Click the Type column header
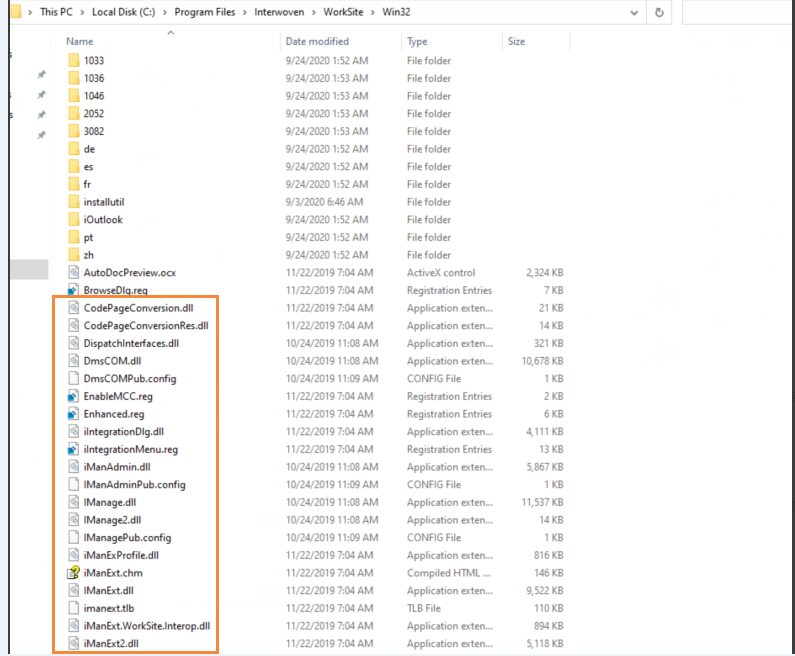This screenshot has width=795, height=656. pyautogui.click(x=417, y=42)
